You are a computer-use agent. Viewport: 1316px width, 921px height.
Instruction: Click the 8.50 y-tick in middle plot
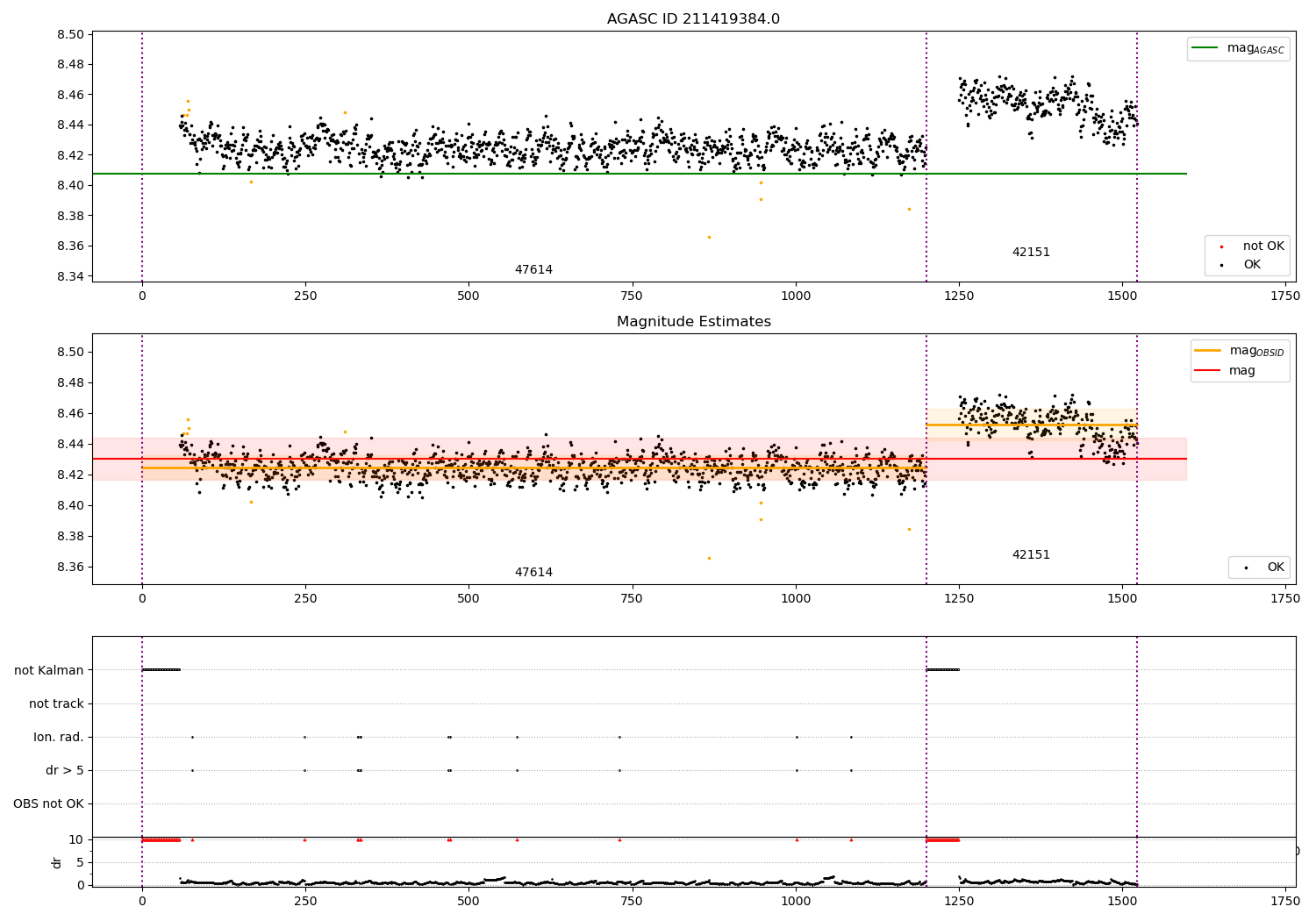tap(69, 353)
